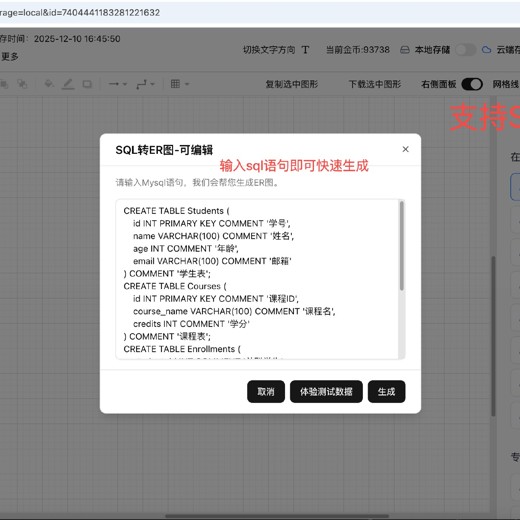
Task: Click the save time 2025-12-10 16:45:50 text
Action: click(x=77, y=39)
